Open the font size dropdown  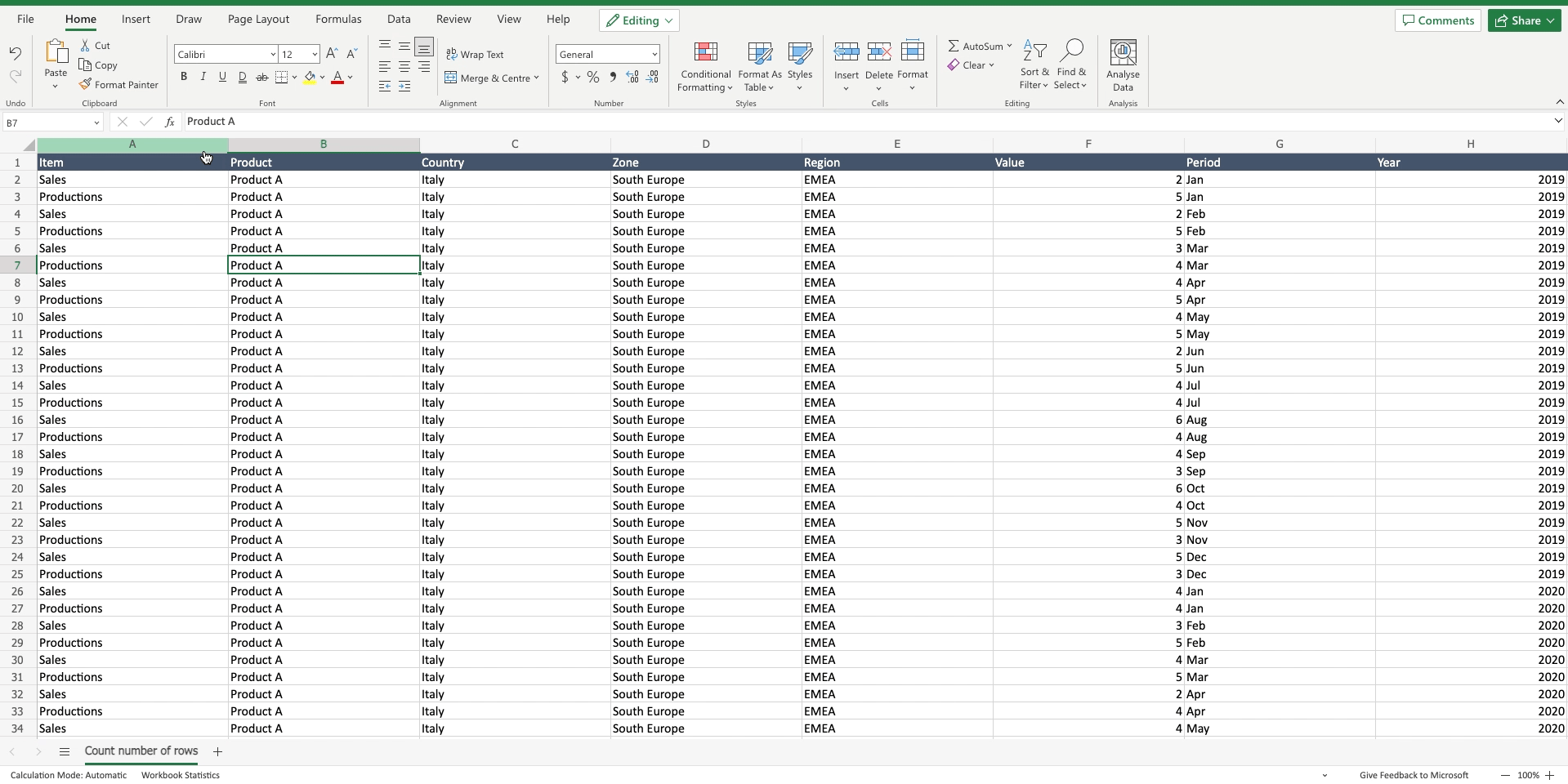[x=314, y=54]
